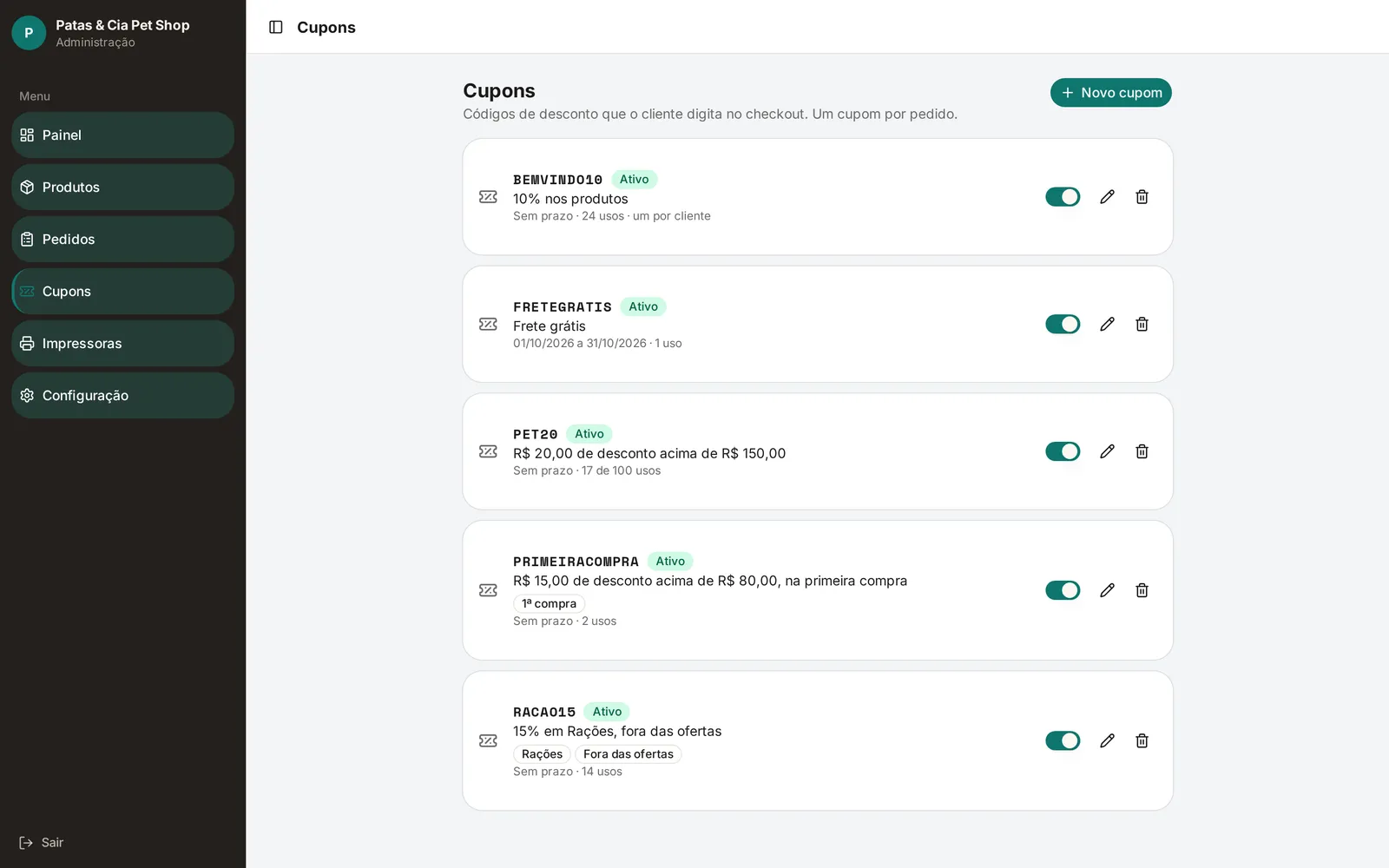Screen dimensions: 1389x868
Task: Create a coupon with Novo cupom
Action: [1110, 93]
